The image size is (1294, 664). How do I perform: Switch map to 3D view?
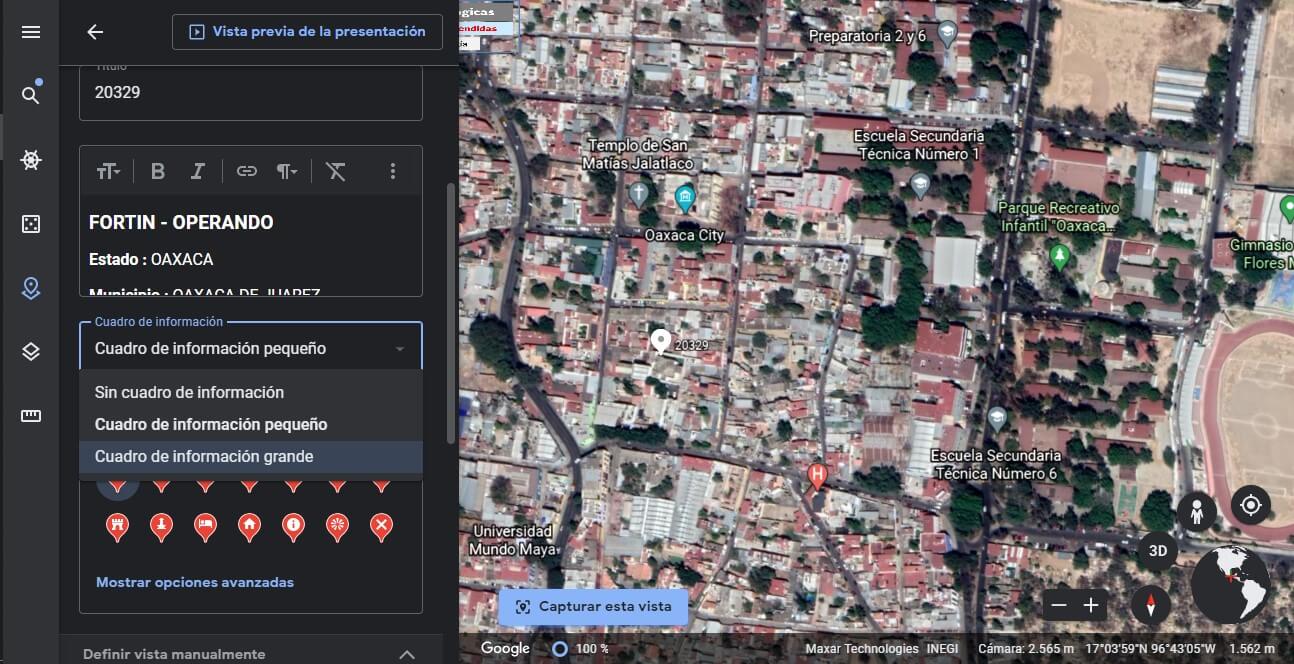coord(1158,551)
